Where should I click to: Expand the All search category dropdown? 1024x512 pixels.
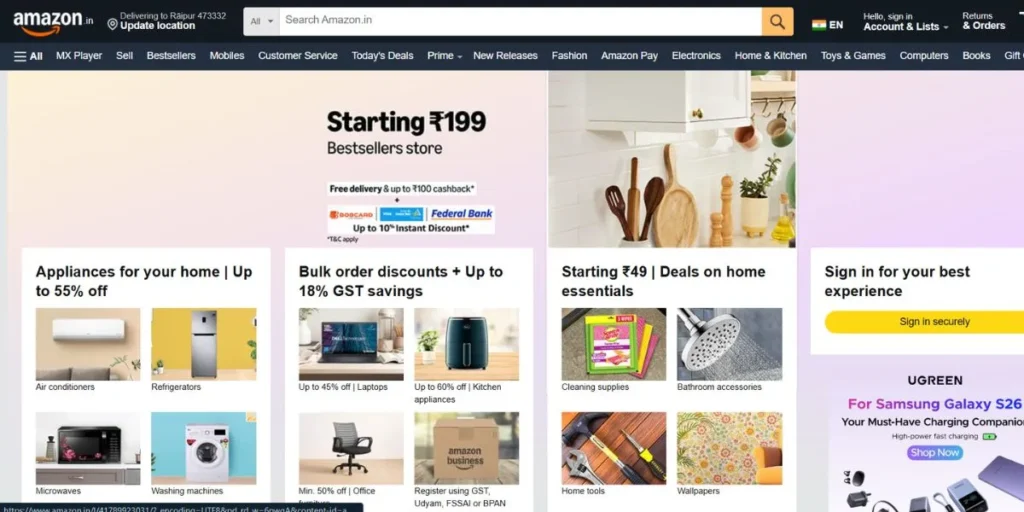click(x=262, y=22)
